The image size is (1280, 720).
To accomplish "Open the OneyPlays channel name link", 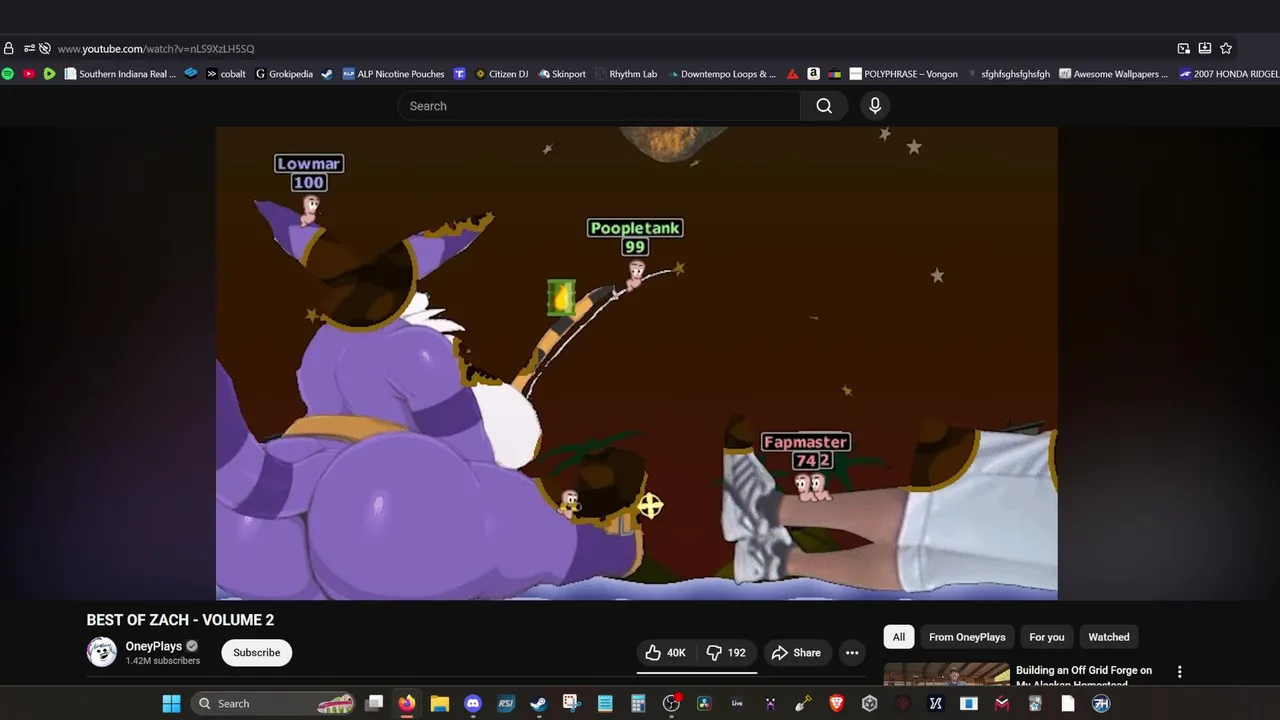I will [x=154, y=646].
